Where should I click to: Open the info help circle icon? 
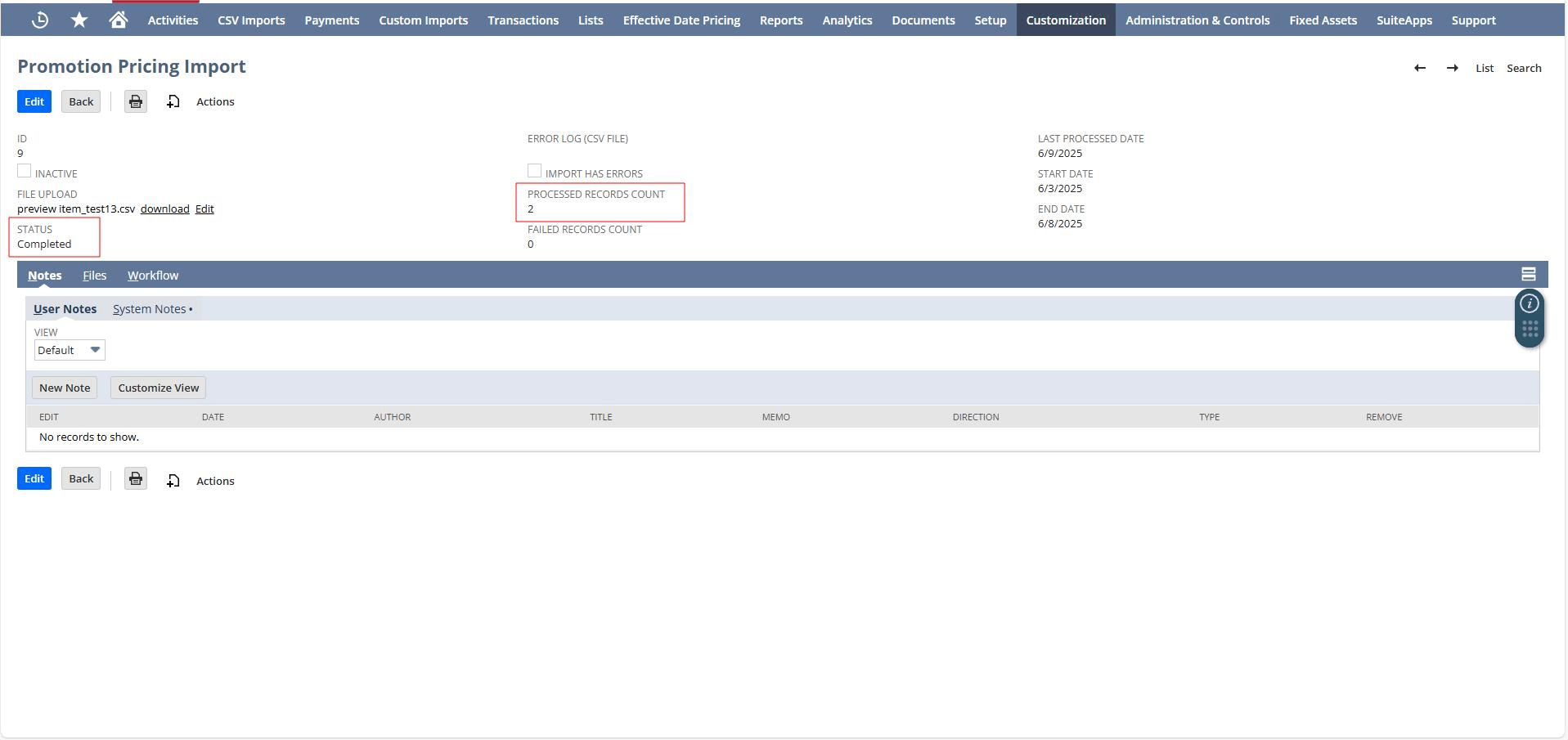(x=1530, y=303)
